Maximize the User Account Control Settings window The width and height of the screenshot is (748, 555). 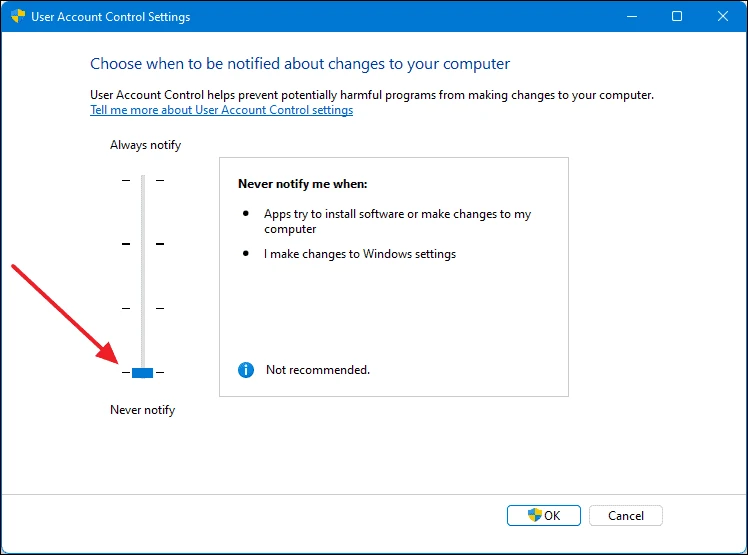[677, 16]
